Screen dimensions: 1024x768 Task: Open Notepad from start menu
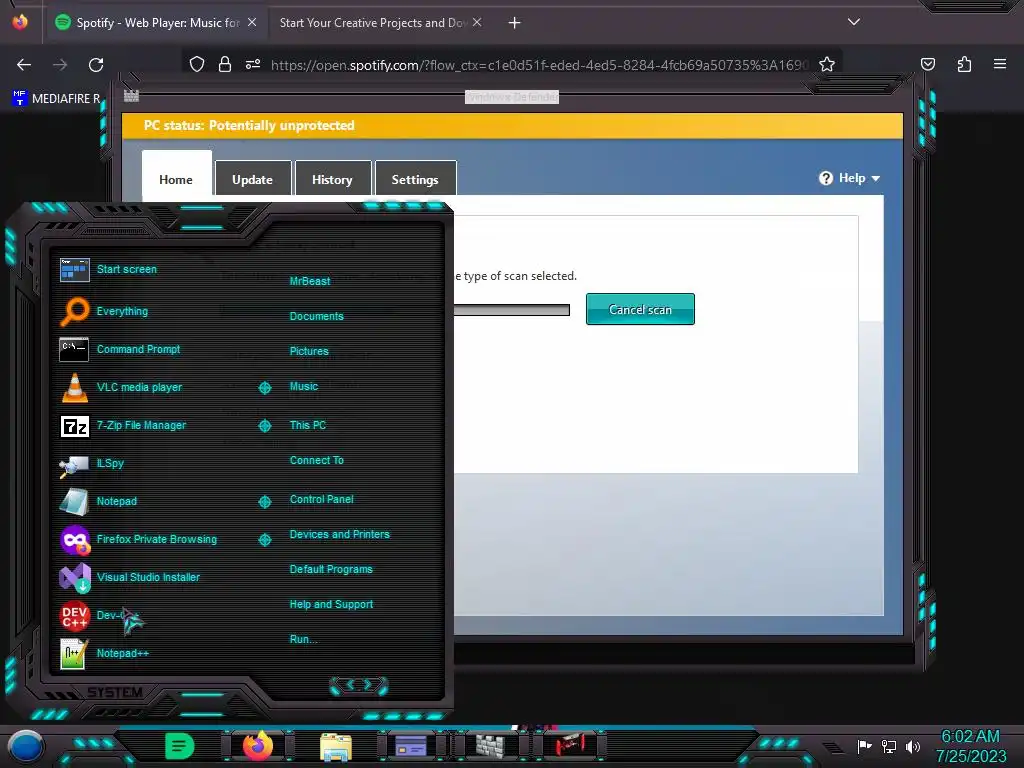point(99,501)
